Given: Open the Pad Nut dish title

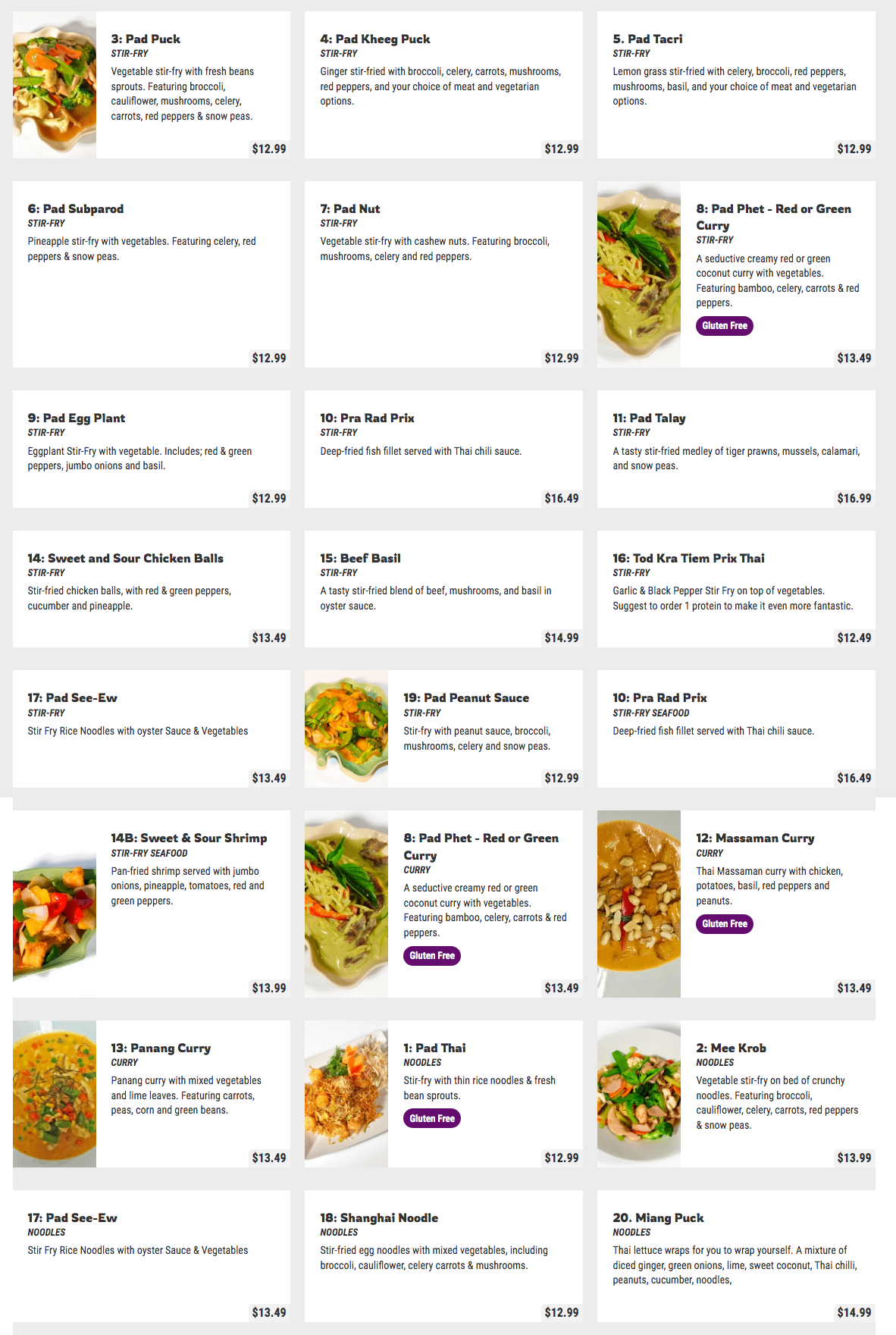Looking at the screenshot, I should tap(349, 208).
